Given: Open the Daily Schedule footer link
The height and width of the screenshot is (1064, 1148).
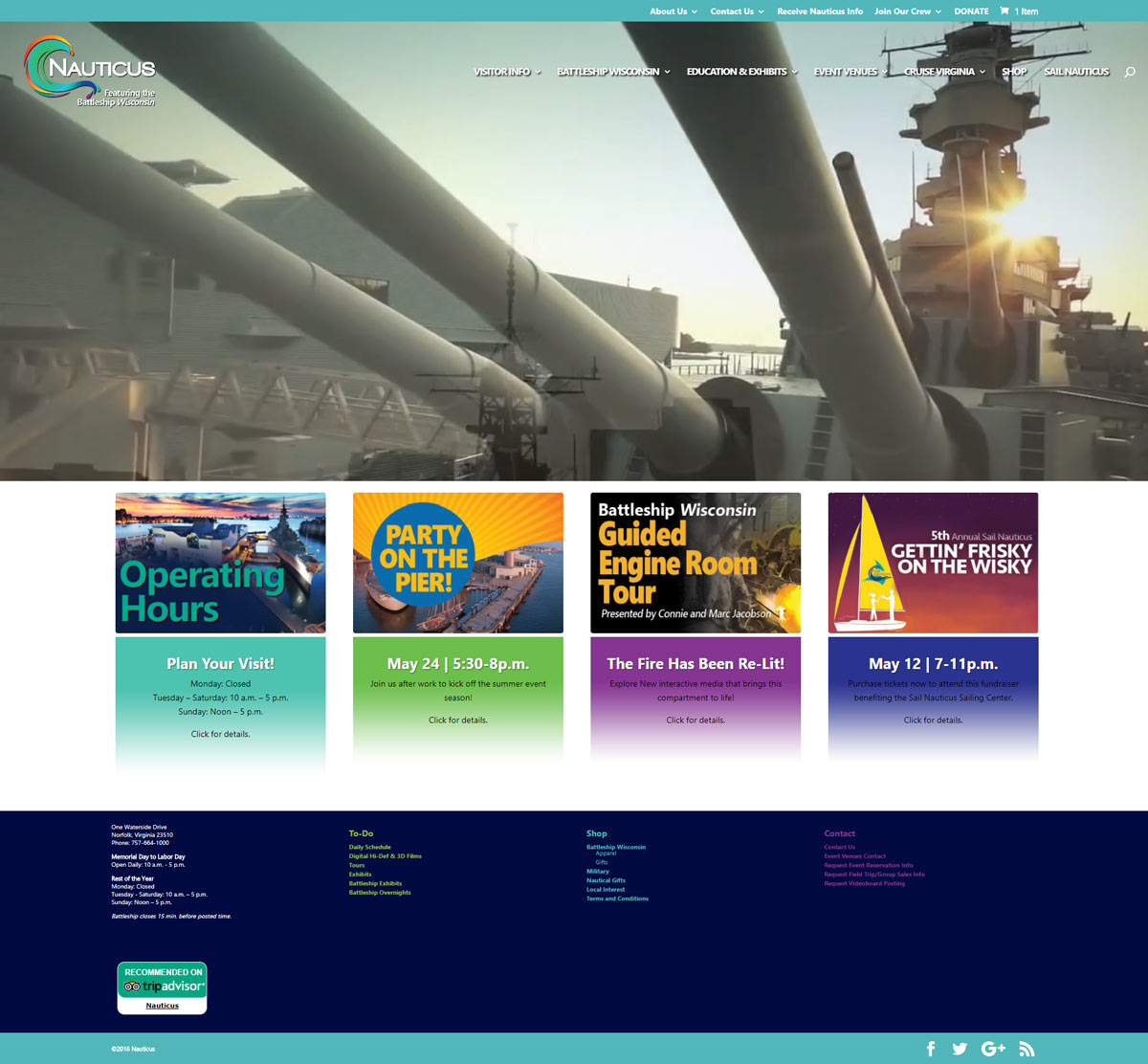Looking at the screenshot, I should (x=369, y=847).
